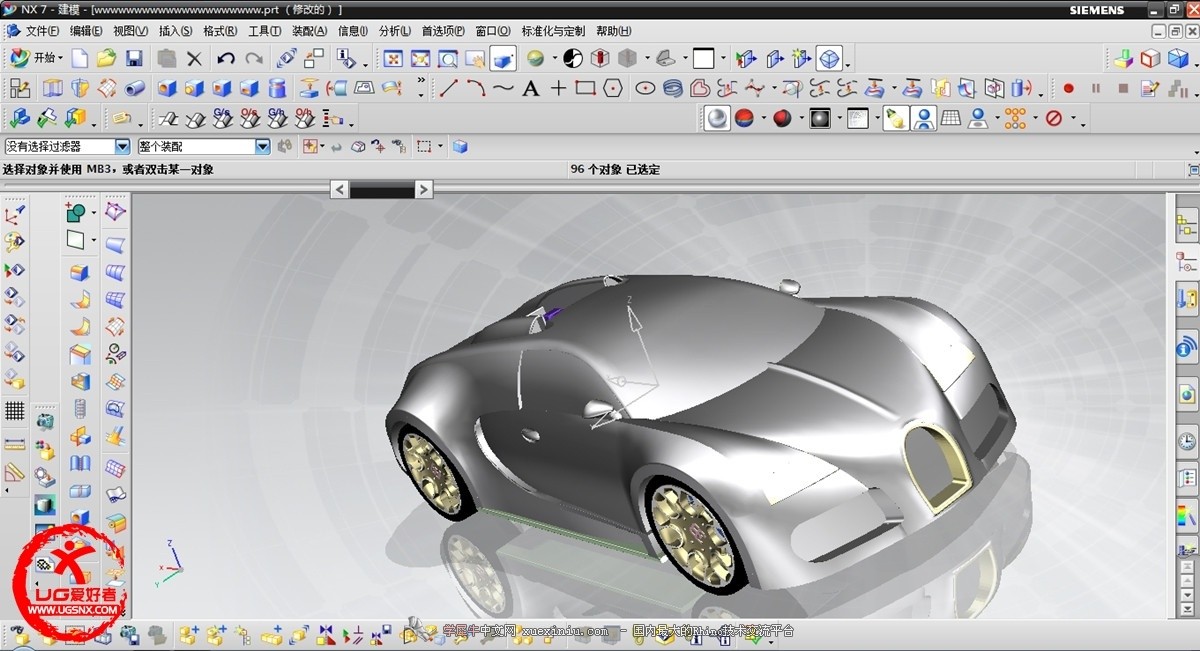1200x651 pixels.
Task: Open the 分析(L) menu
Action: 394,31
